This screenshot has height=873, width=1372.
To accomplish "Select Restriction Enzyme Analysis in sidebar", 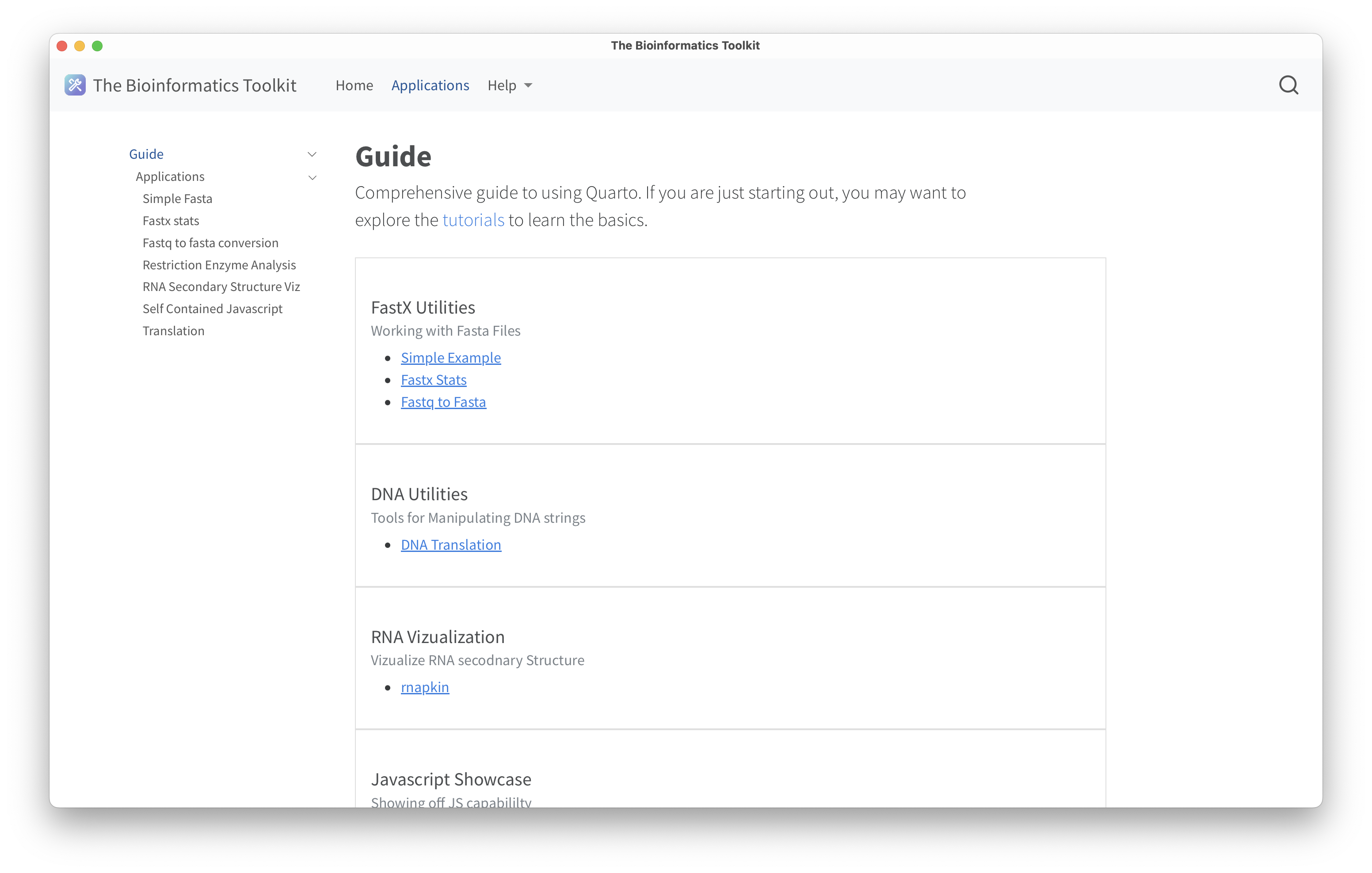I will point(219,265).
